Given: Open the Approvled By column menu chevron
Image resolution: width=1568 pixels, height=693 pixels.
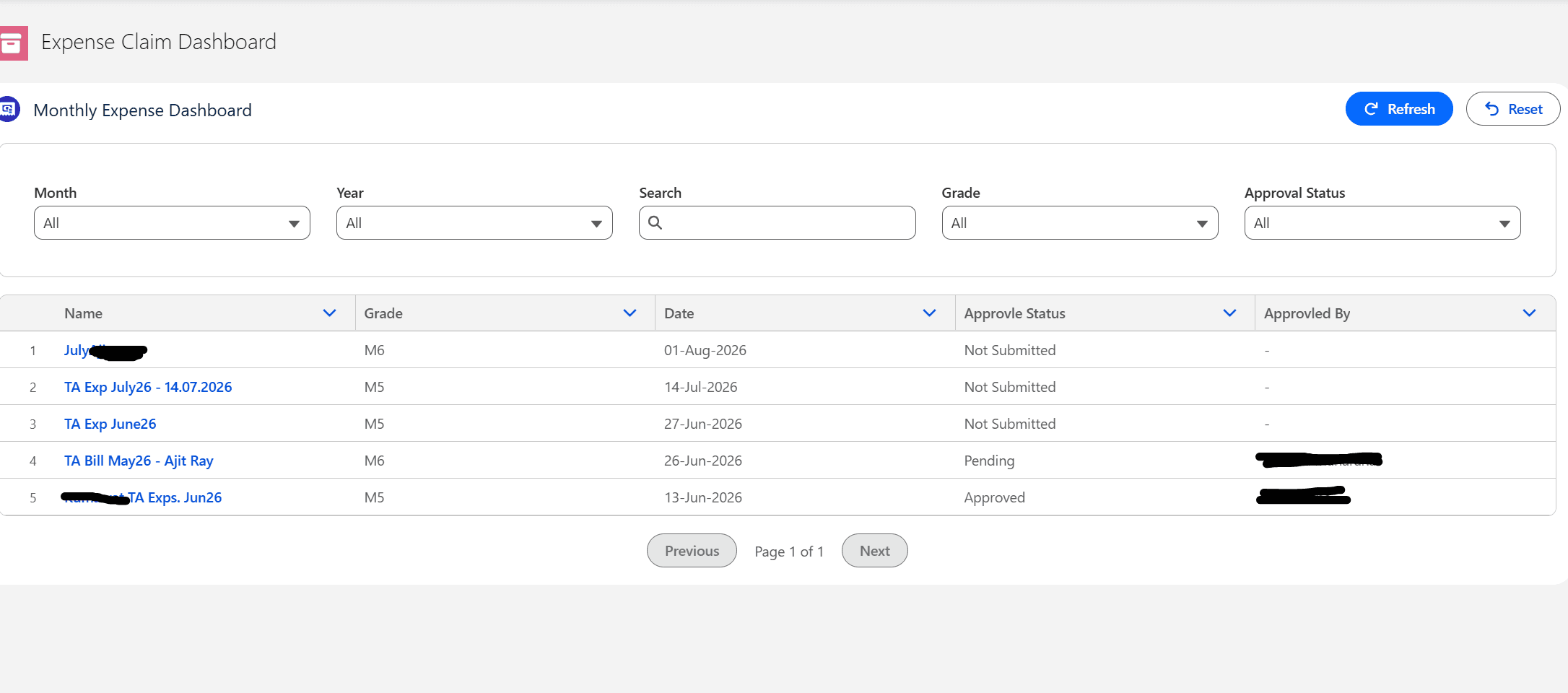Looking at the screenshot, I should tap(1529, 313).
